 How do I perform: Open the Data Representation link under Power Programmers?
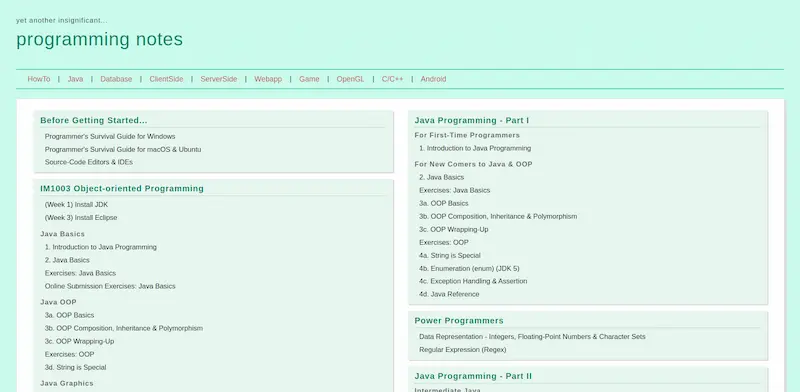coord(532,337)
